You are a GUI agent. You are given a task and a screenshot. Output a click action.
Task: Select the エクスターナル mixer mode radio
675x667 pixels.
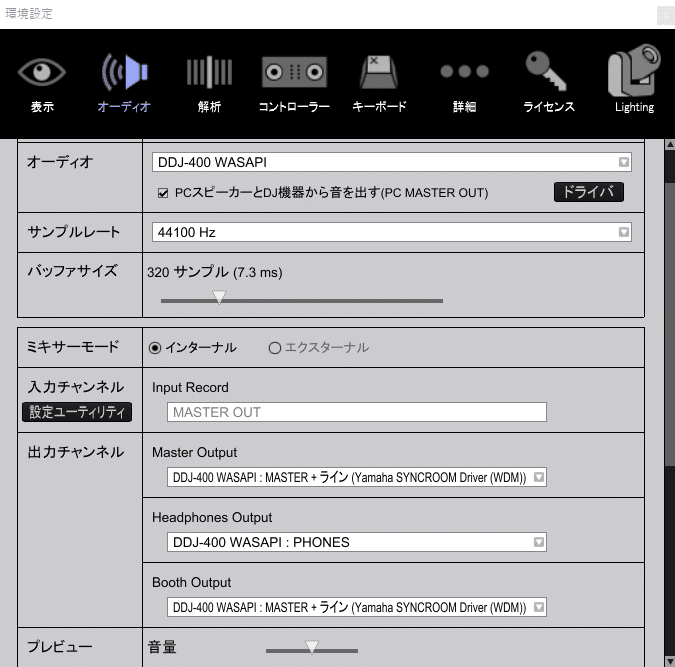275,348
